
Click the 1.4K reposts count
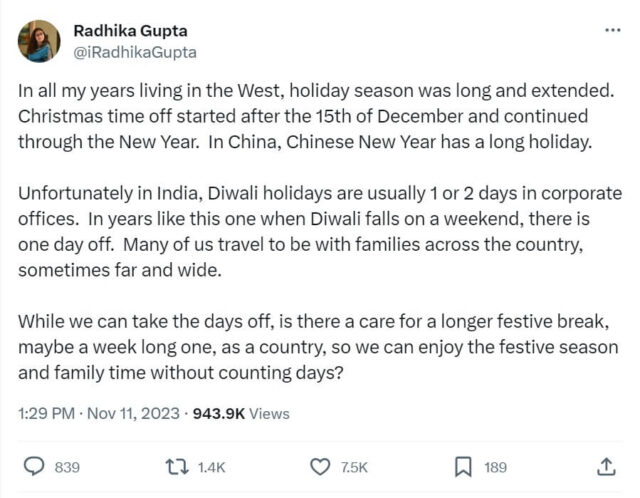pyautogui.click(x=212, y=467)
